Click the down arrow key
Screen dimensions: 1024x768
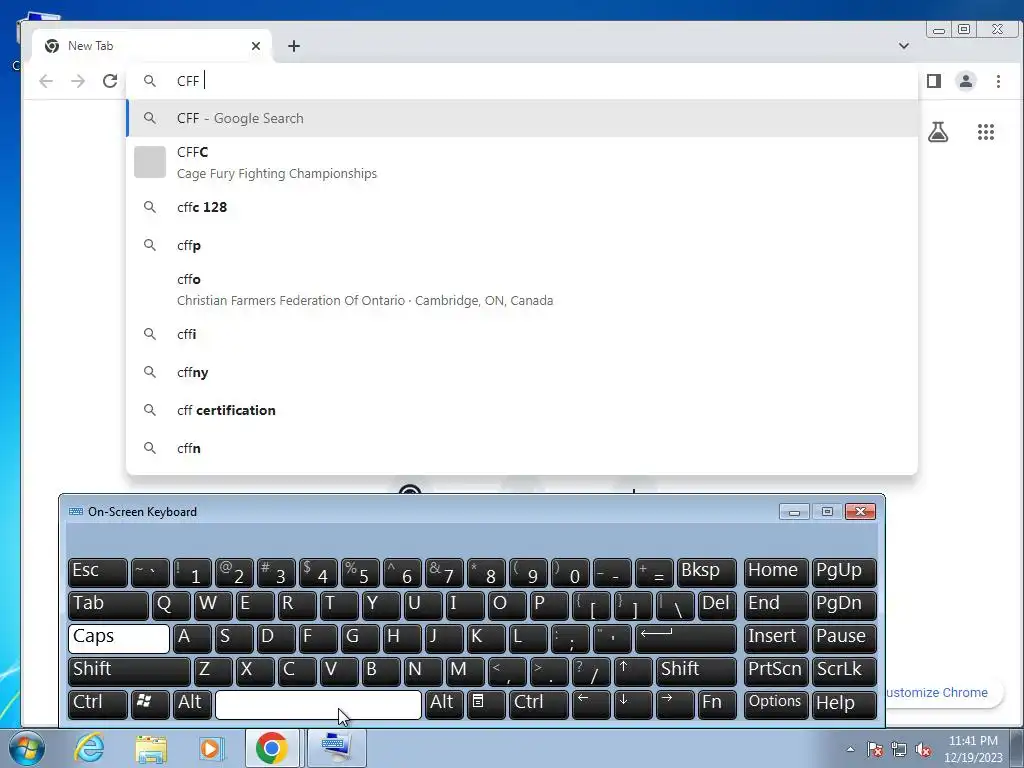[x=633, y=704]
